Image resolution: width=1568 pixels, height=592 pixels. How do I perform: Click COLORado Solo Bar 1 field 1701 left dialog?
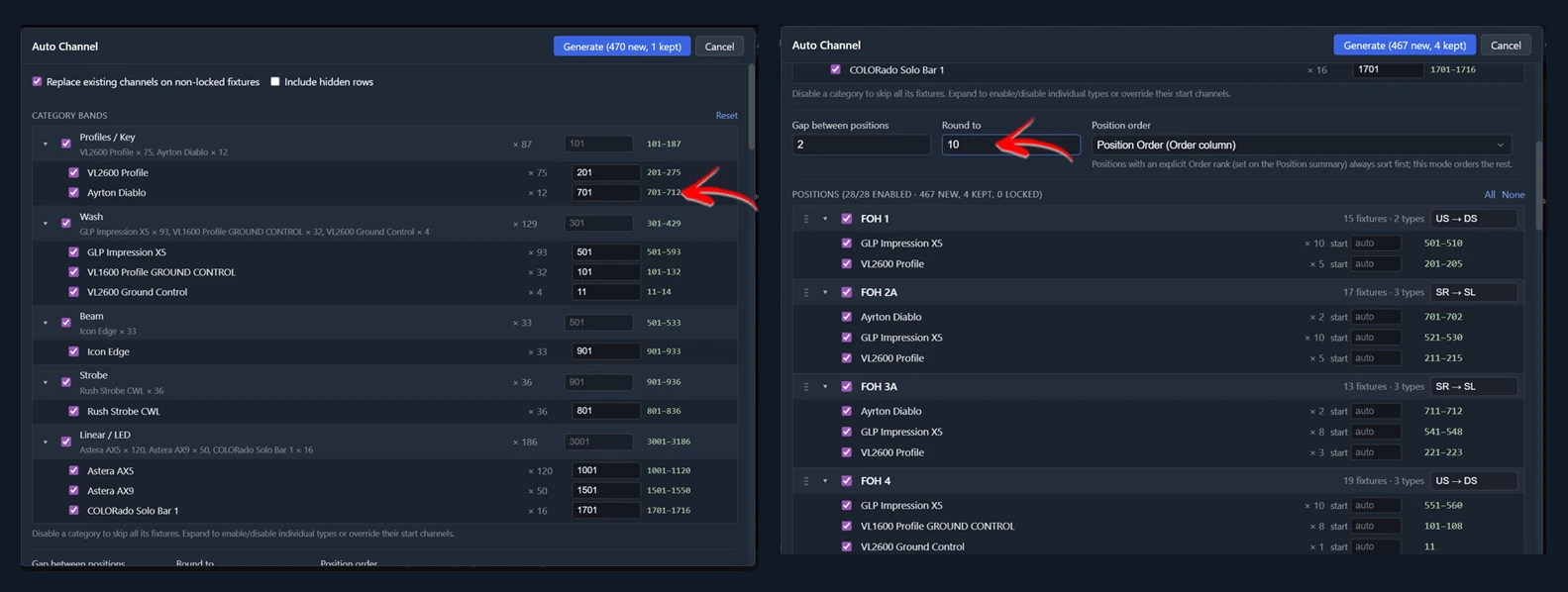pos(605,510)
